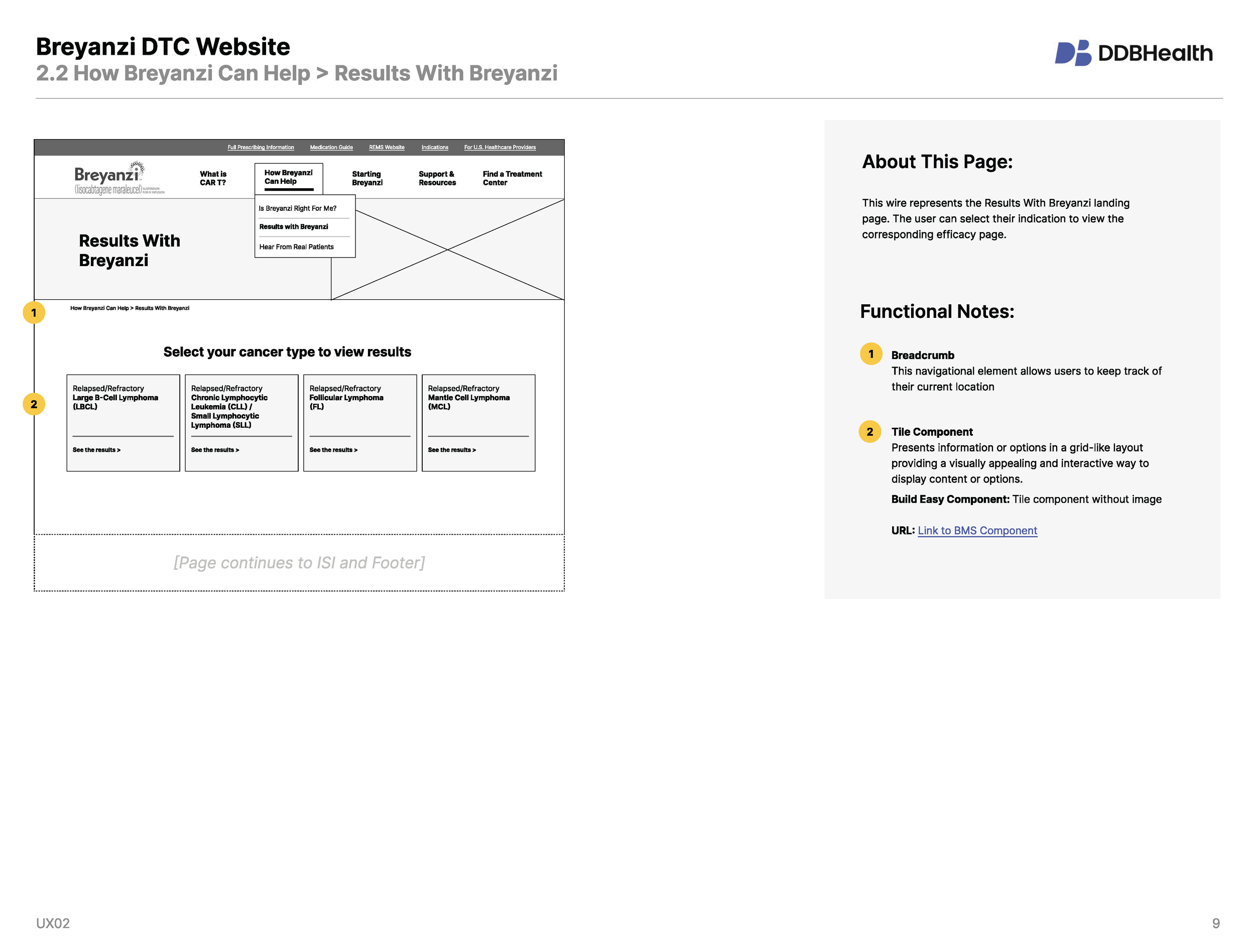Choose Hear From Real Patients
The image size is (1255, 952).
click(296, 246)
